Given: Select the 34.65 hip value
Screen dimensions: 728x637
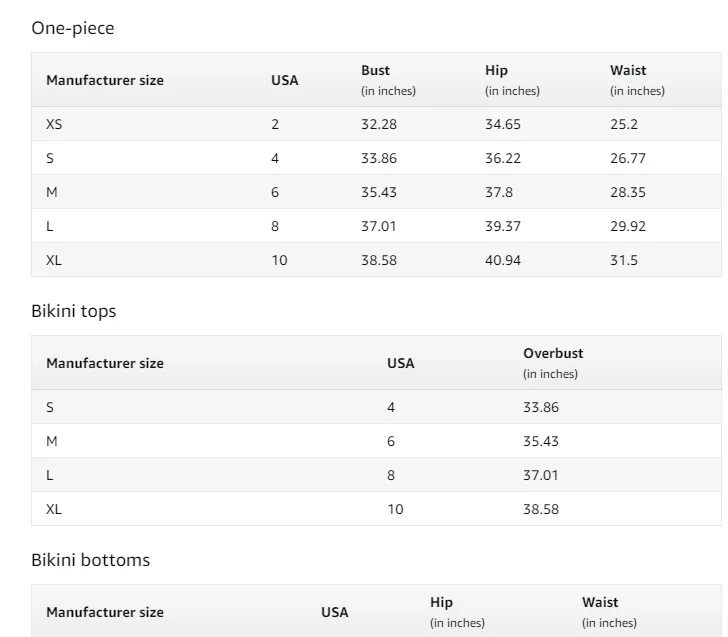Looking at the screenshot, I should [503, 125].
